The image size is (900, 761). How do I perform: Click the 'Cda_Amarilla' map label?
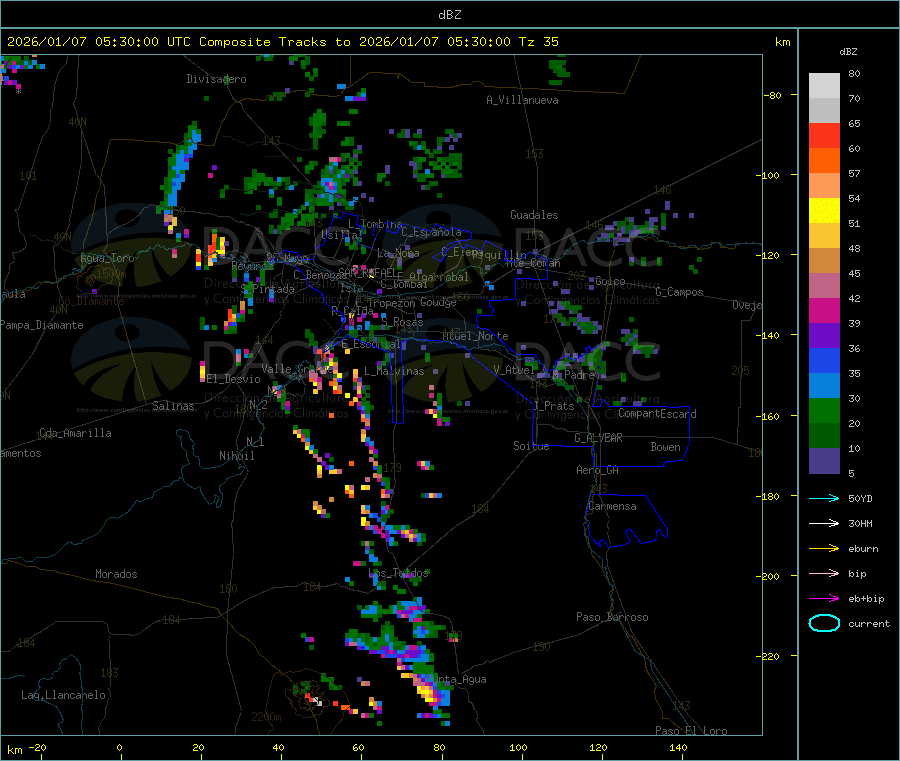[x=75, y=433]
